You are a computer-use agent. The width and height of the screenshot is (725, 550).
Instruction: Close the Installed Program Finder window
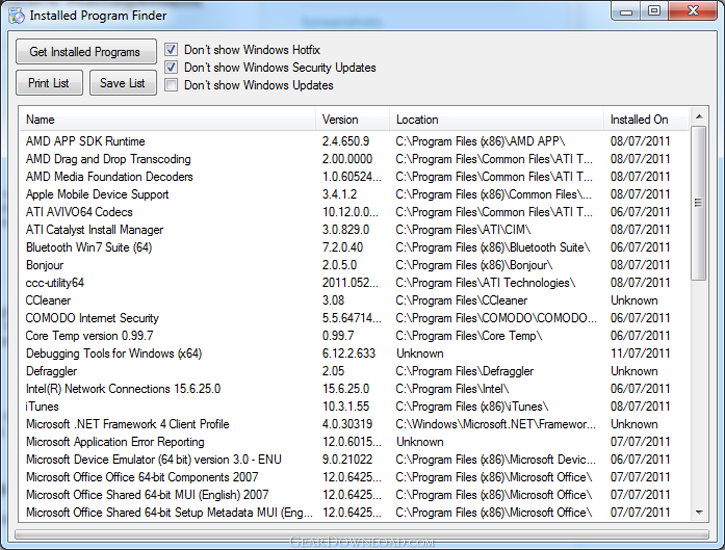tap(693, 11)
